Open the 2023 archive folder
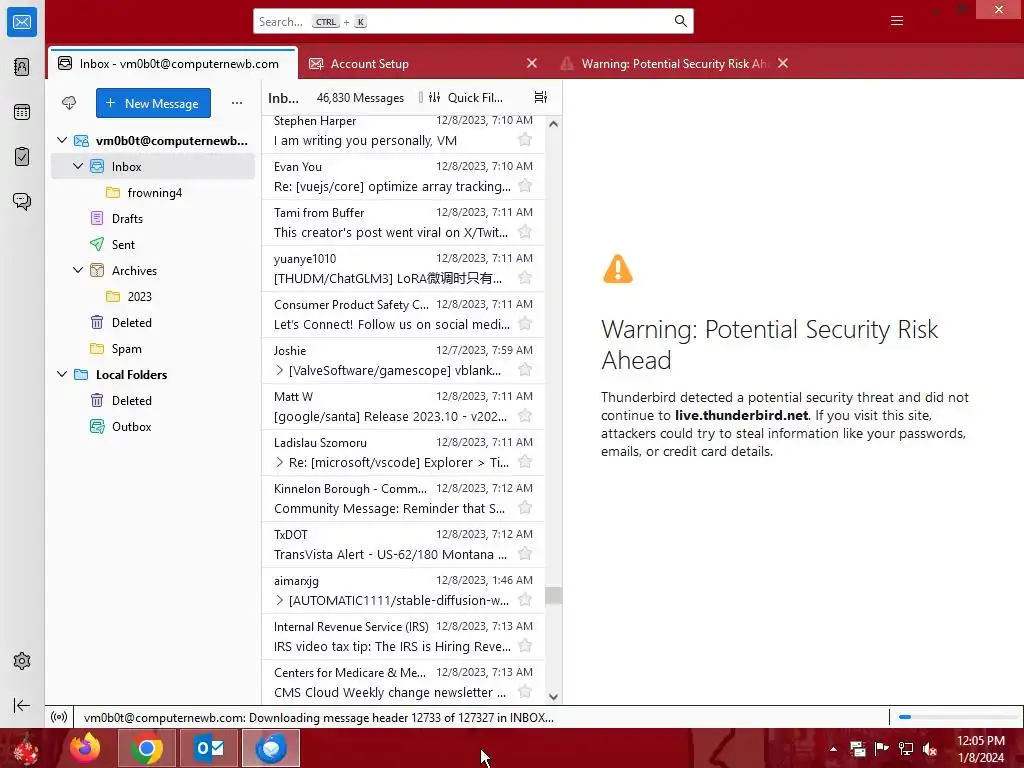 [x=153, y=296]
